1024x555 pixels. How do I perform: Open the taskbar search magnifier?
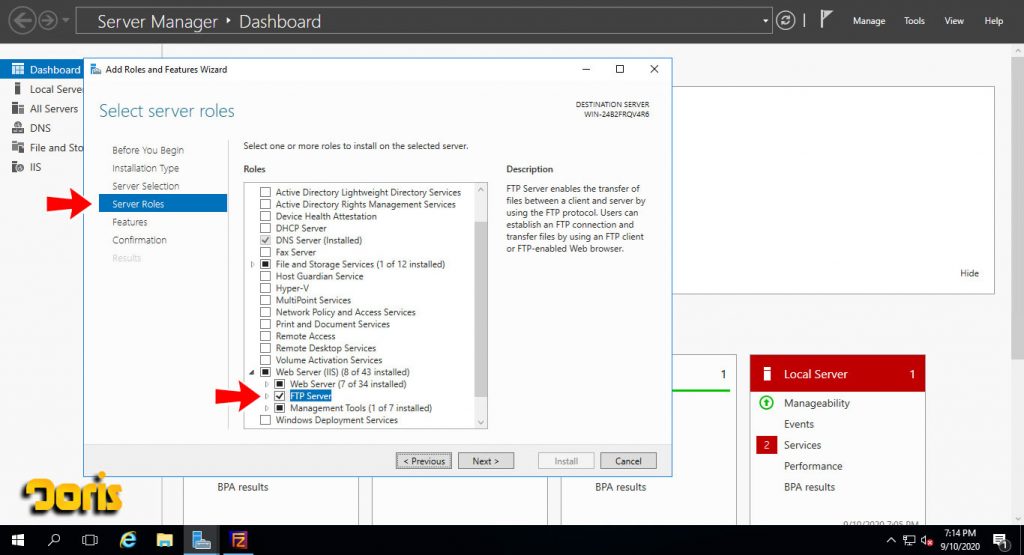[x=54, y=540]
